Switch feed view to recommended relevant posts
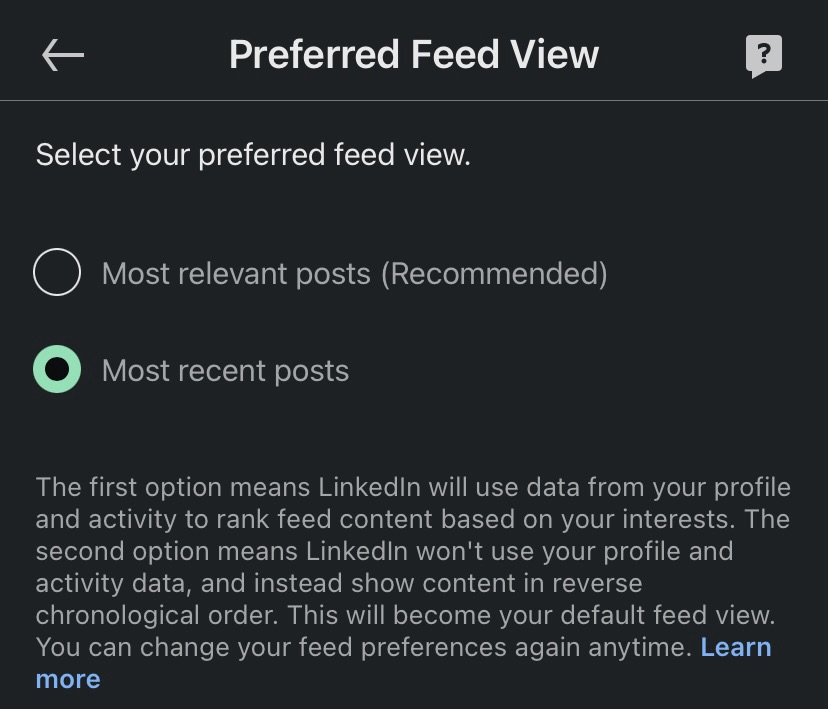The height and width of the screenshot is (709, 828). (x=57, y=273)
